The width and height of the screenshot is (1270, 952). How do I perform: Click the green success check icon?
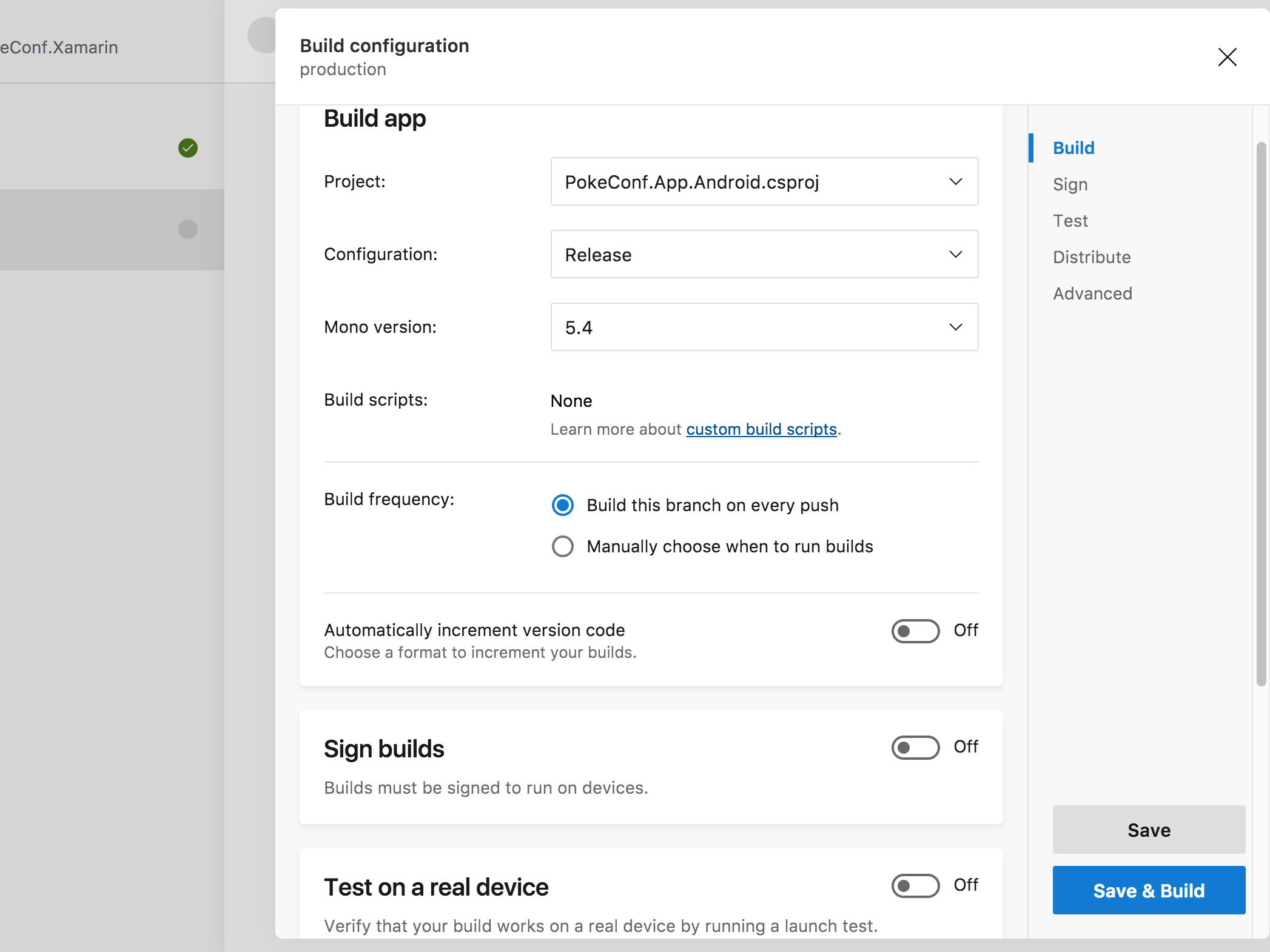point(188,148)
